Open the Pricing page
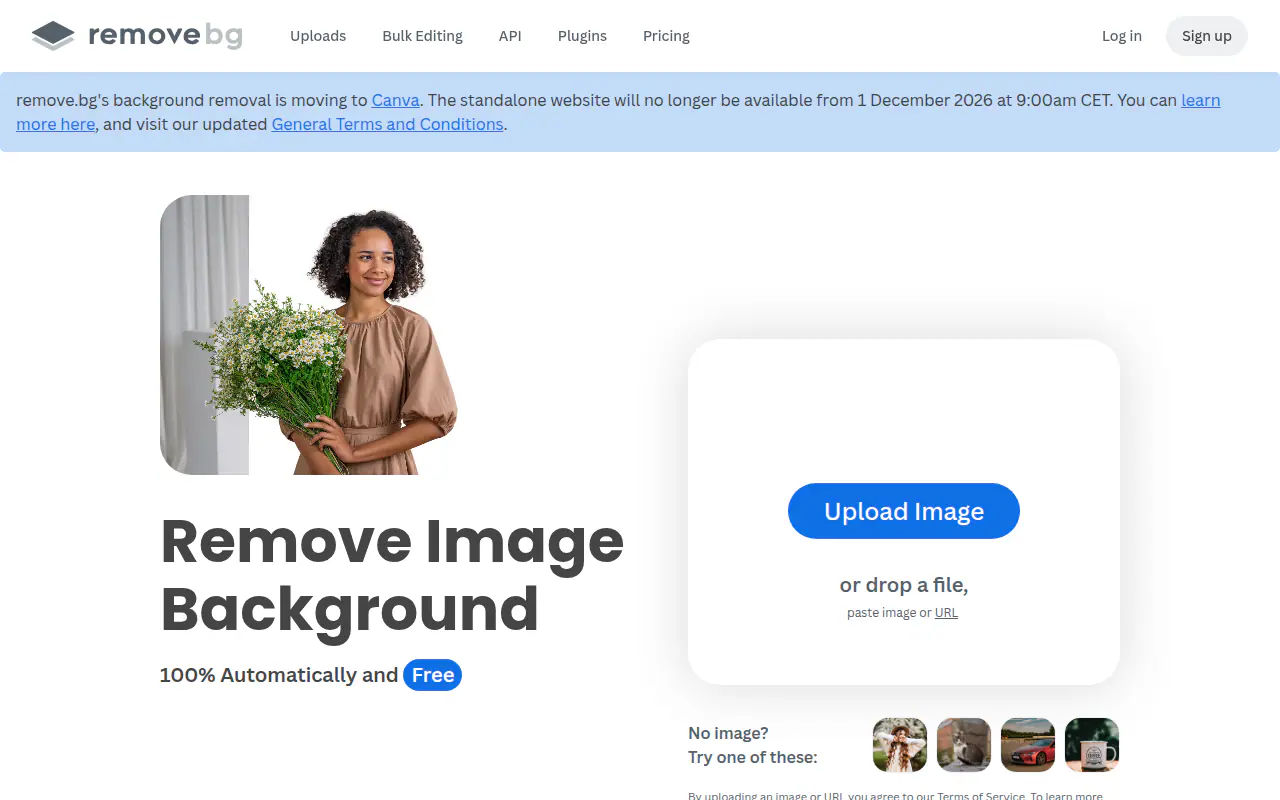1280x800 pixels. pyautogui.click(x=666, y=36)
